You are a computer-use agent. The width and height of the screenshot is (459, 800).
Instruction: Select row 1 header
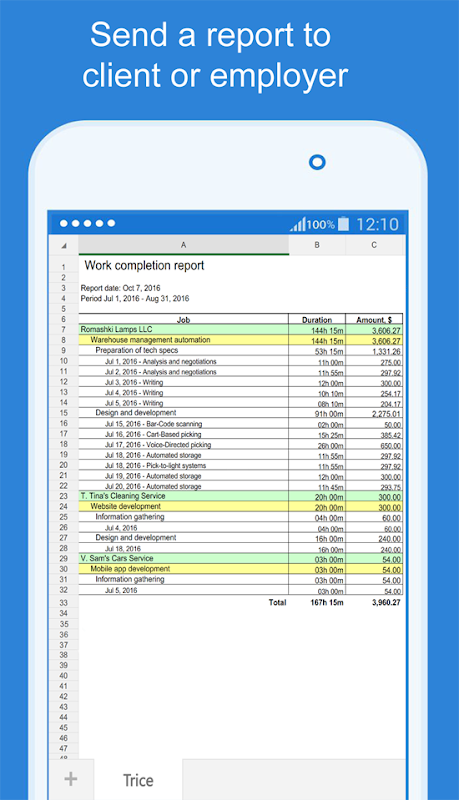pyautogui.click(x=64, y=267)
